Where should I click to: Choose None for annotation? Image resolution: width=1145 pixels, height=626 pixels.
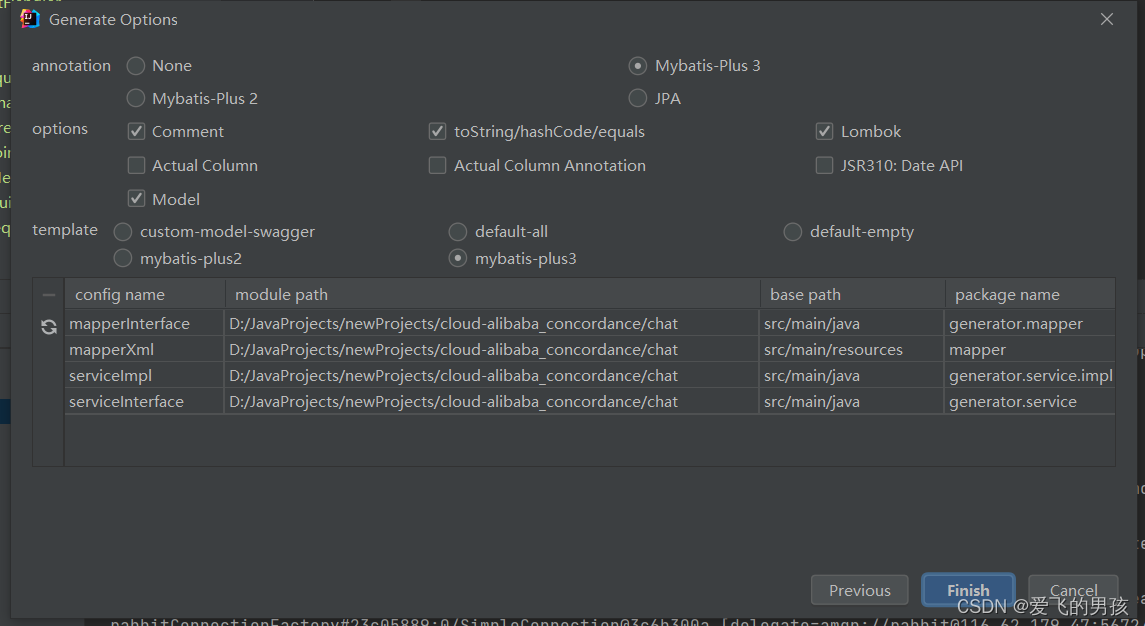point(136,65)
